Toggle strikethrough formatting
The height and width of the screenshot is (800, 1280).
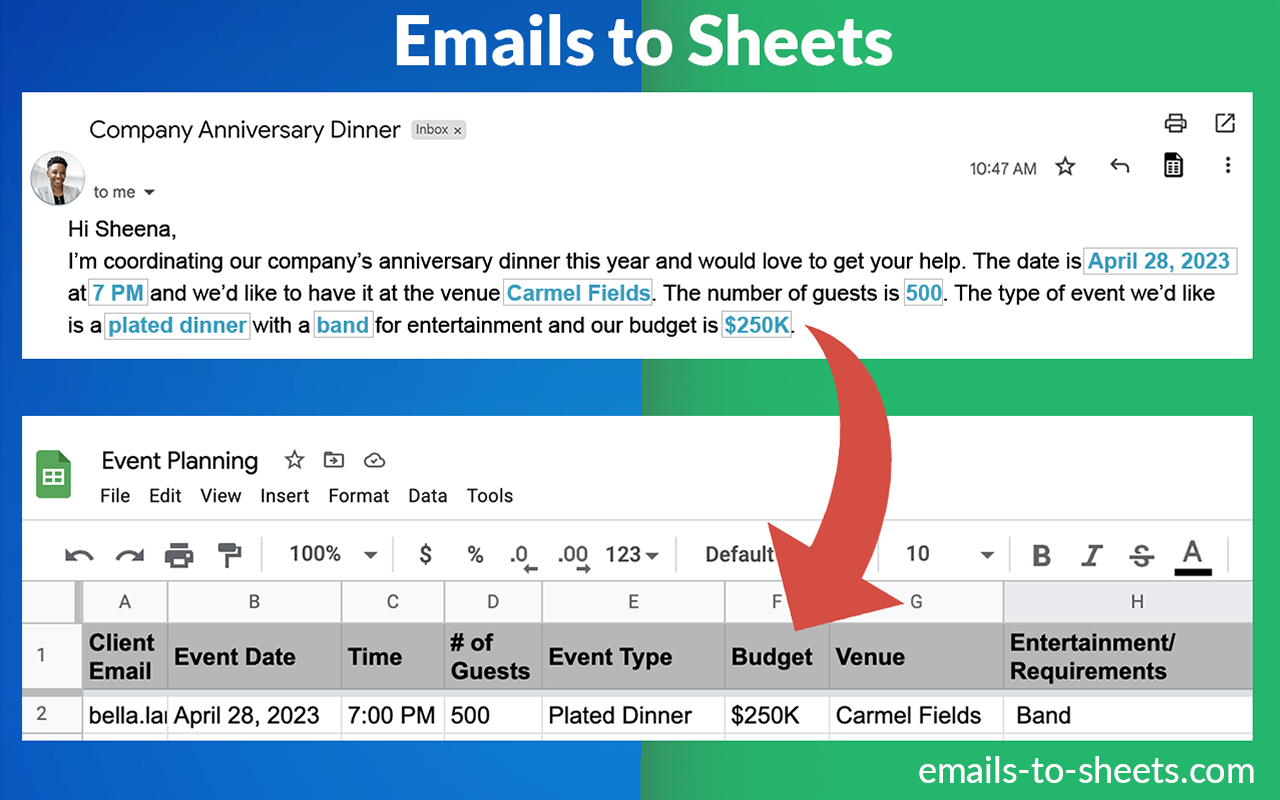[x=1141, y=554]
